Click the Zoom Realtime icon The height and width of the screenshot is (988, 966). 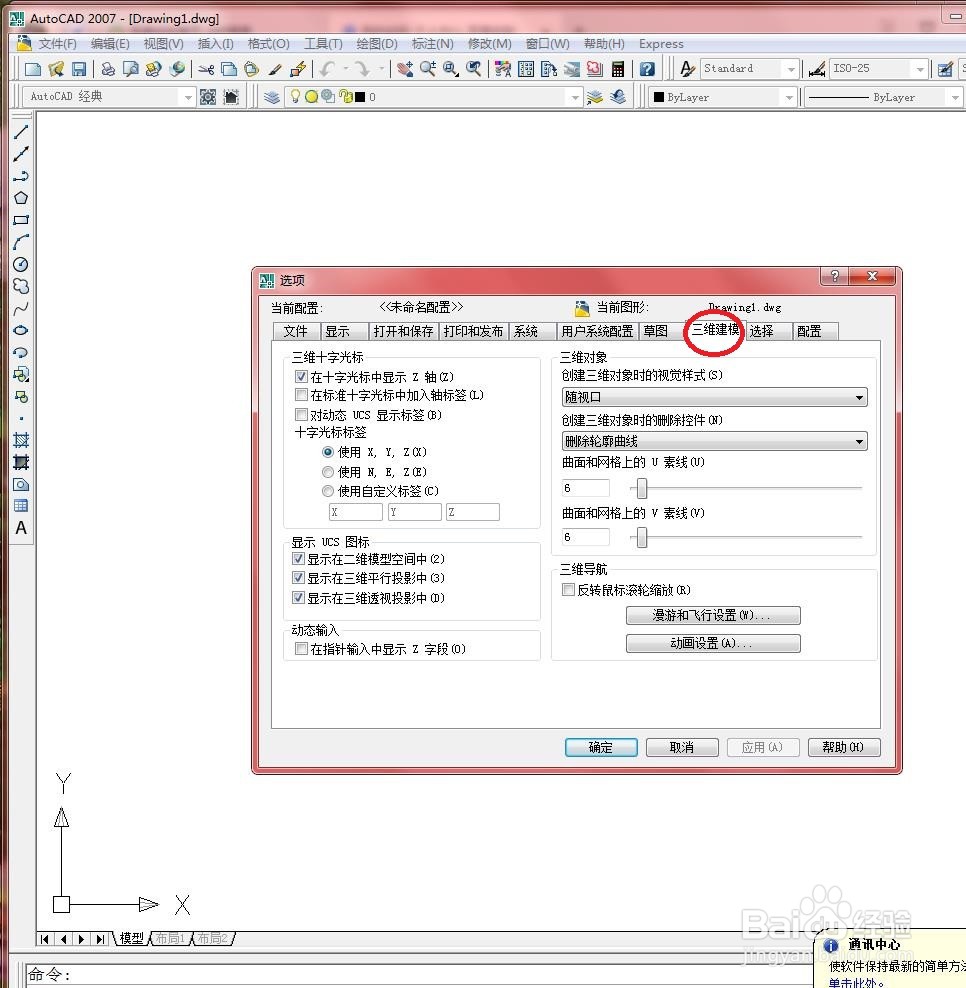(x=428, y=69)
